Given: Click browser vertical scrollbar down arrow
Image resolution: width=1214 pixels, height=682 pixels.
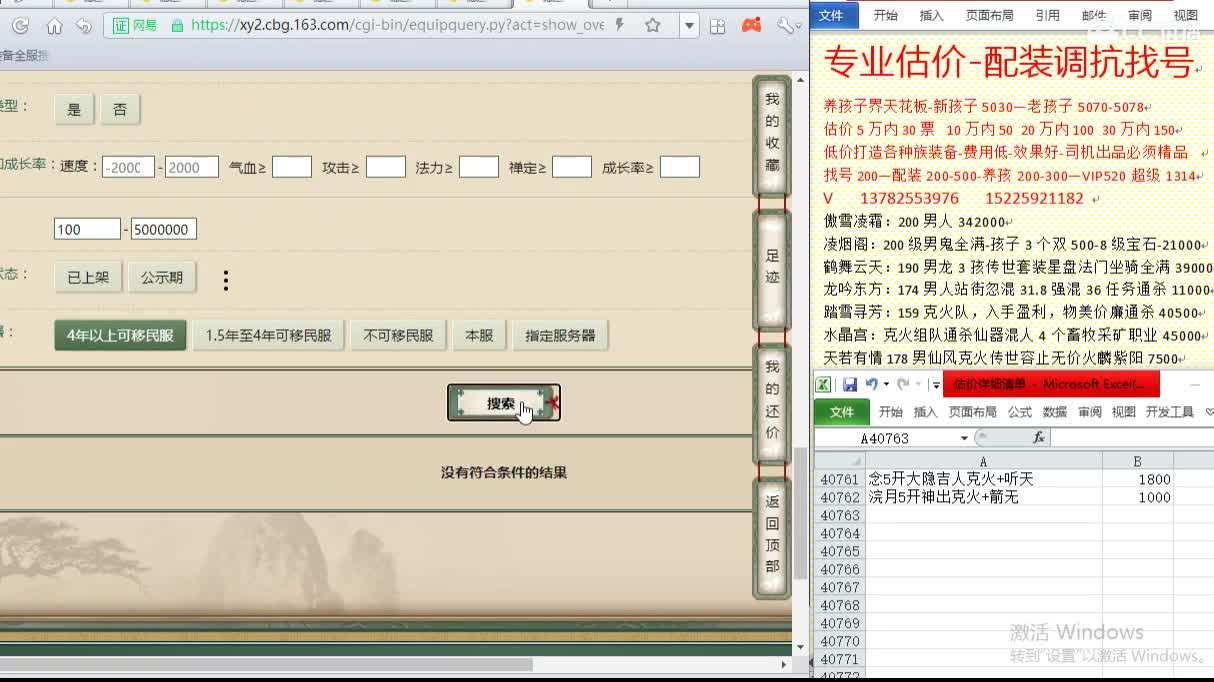Looking at the screenshot, I should [800, 647].
